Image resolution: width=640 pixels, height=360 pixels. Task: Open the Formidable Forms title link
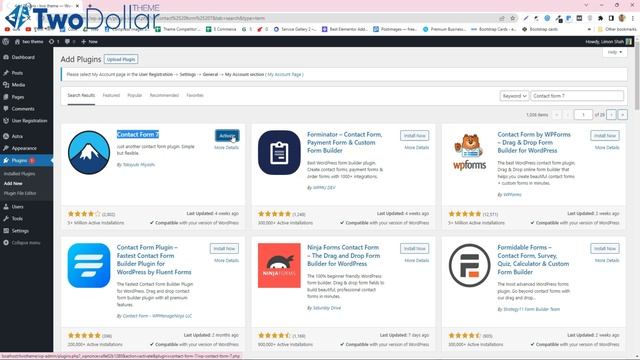tap(533, 260)
